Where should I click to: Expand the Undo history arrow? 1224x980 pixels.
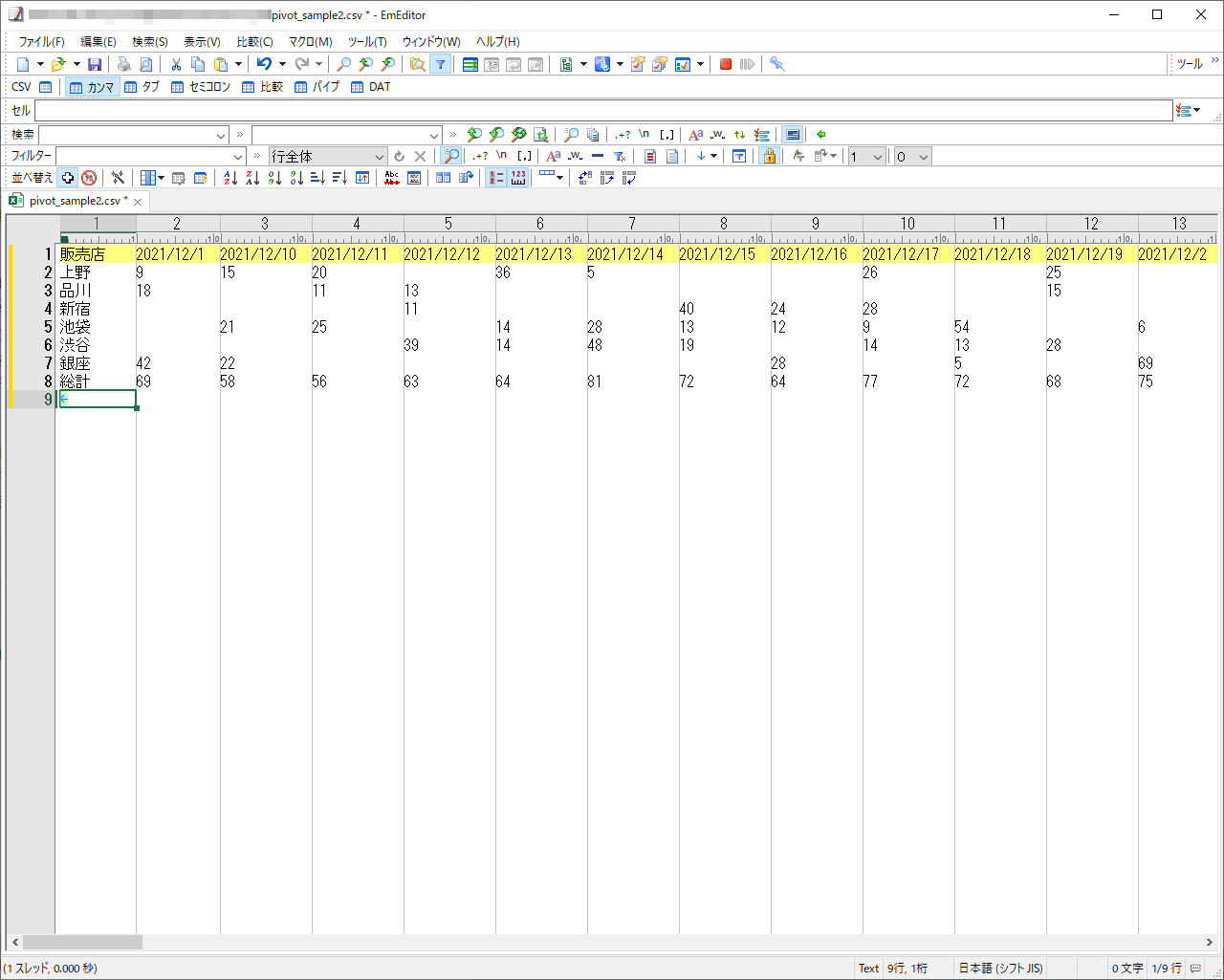click(x=282, y=64)
